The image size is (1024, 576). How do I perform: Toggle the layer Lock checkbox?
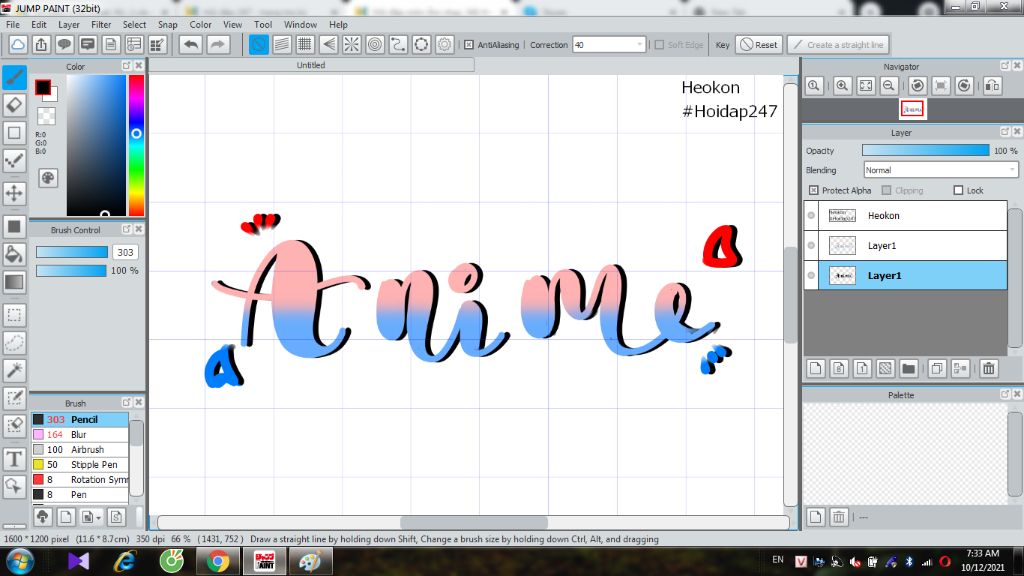(x=958, y=190)
